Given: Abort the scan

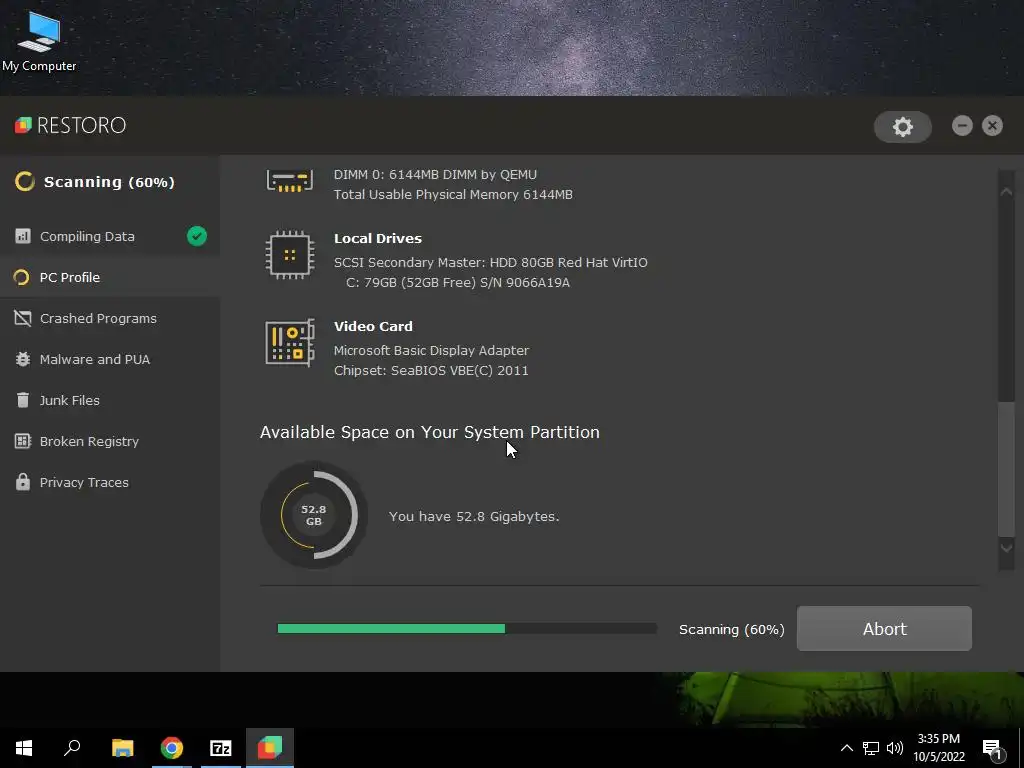Looking at the screenshot, I should coord(884,628).
